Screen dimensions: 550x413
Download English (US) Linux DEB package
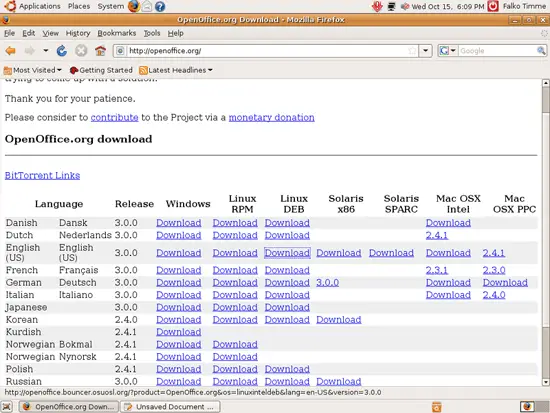point(287,253)
